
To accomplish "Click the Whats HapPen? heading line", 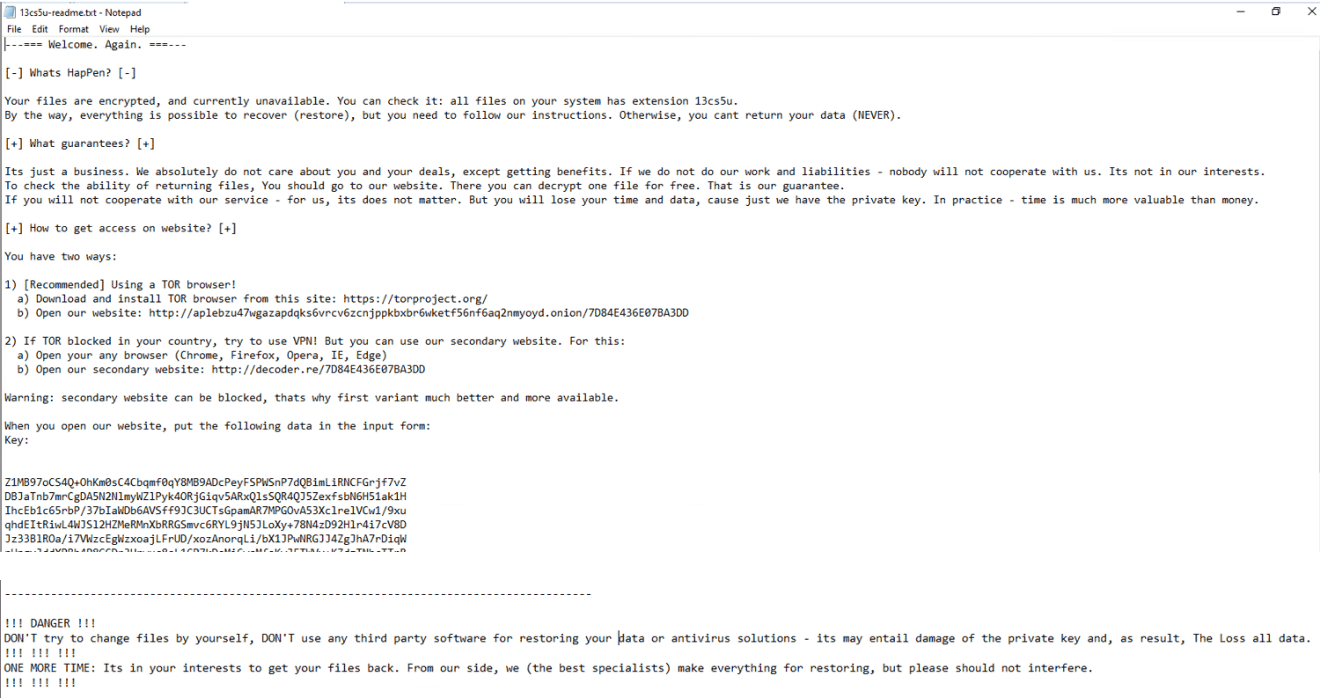I will [70, 72].
